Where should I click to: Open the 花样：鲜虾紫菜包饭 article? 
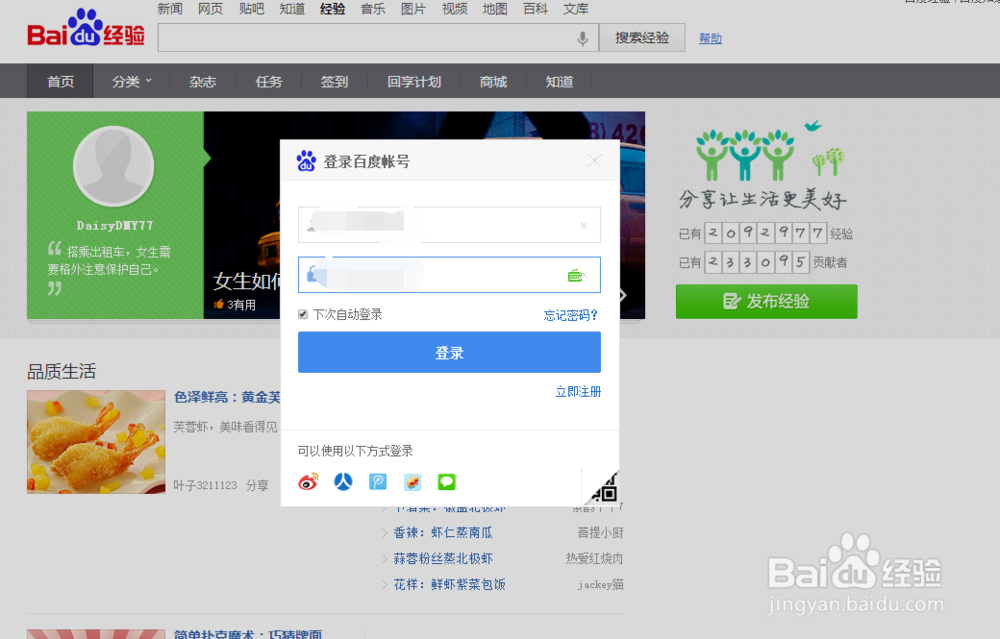(x=450, y=584)
